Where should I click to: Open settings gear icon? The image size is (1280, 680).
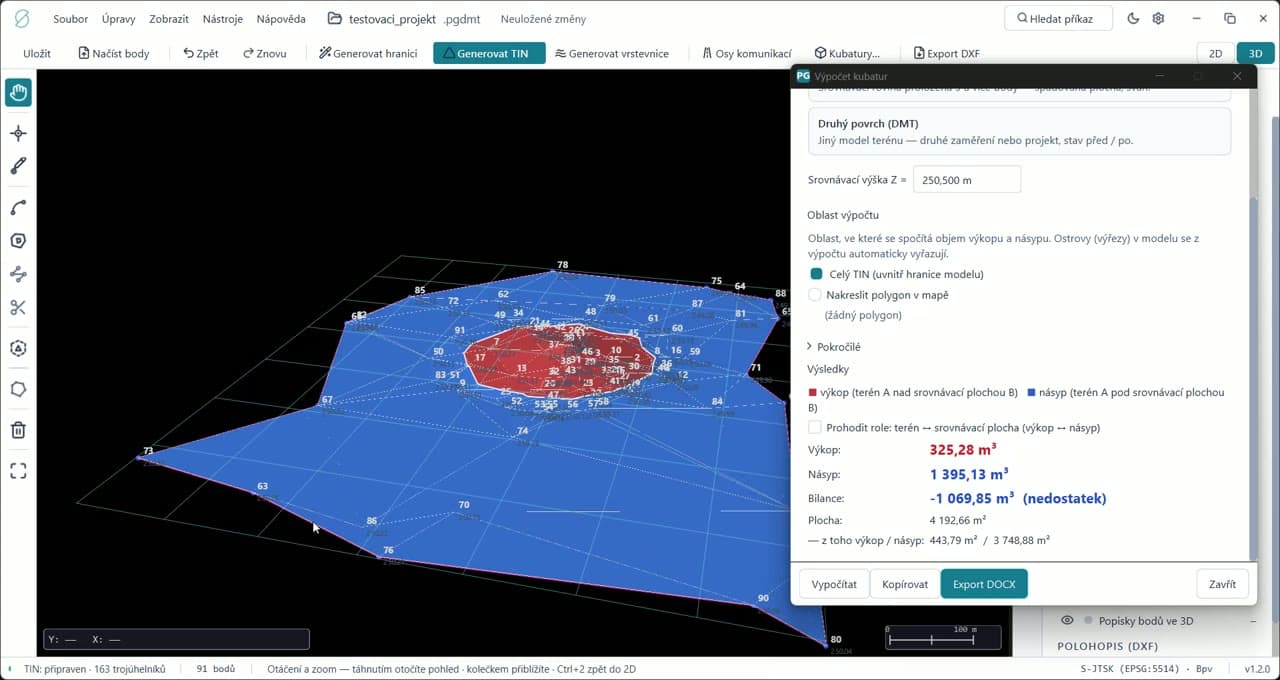tap(1158, 19)
